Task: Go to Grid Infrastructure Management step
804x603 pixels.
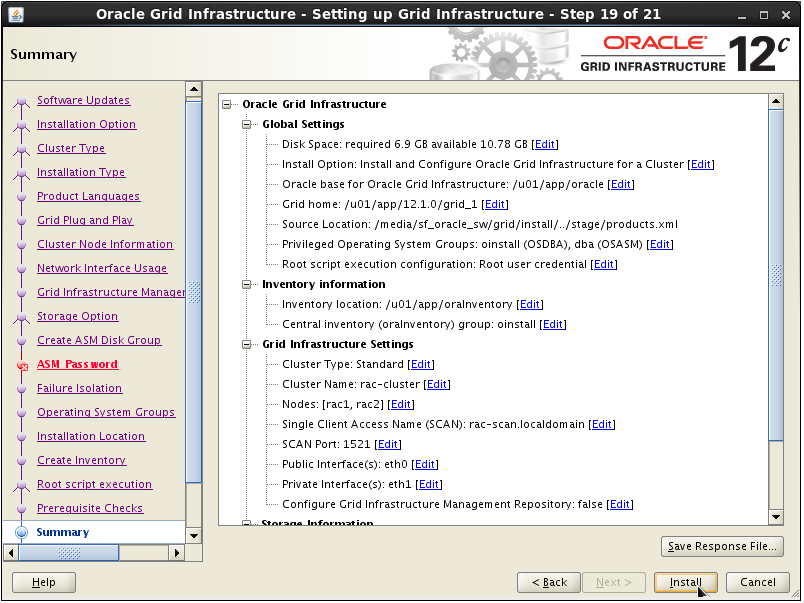Action: (111, 292)
